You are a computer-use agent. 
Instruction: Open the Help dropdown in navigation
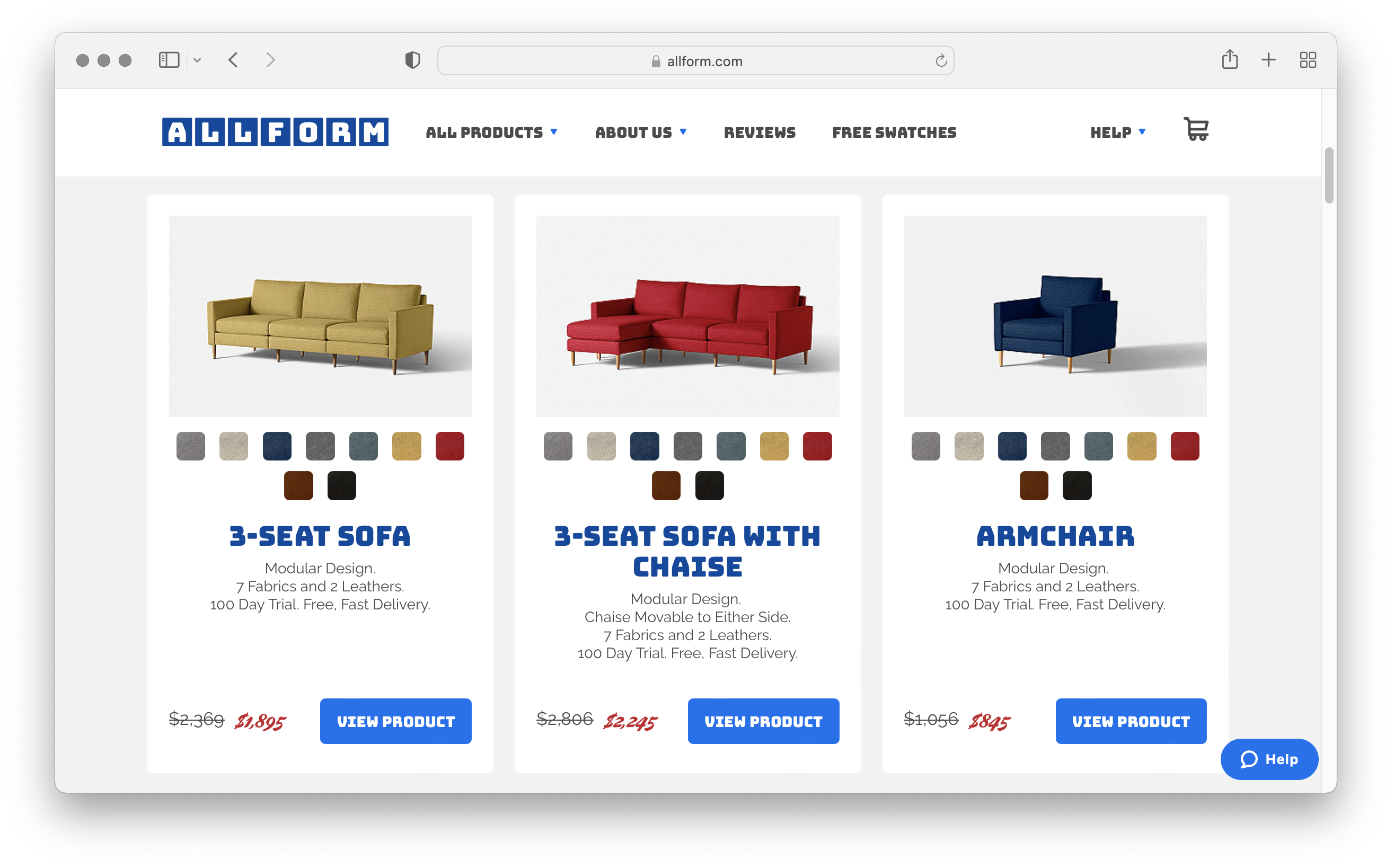[x=1118, y=132]
